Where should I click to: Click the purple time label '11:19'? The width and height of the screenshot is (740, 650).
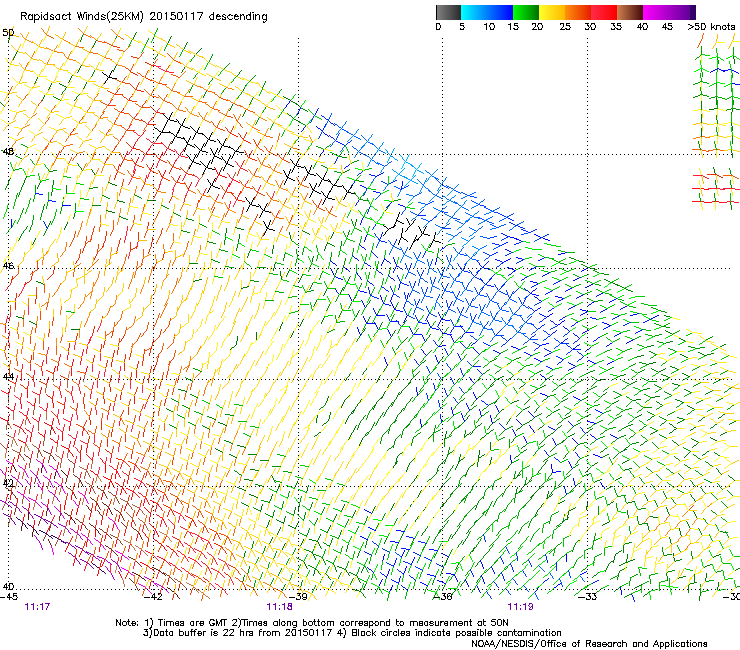tap(520, 607)
